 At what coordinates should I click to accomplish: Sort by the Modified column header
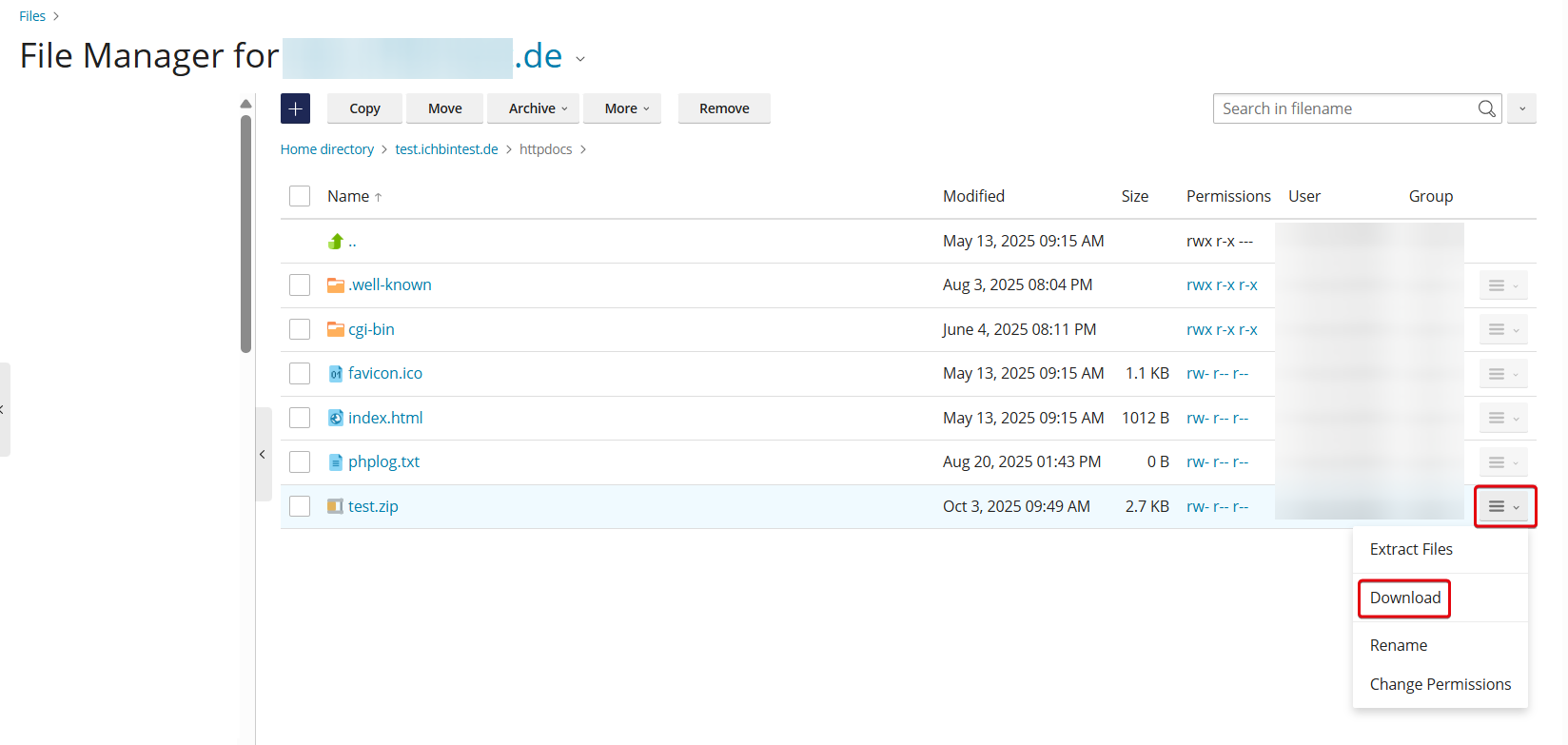tap(973, 196)
